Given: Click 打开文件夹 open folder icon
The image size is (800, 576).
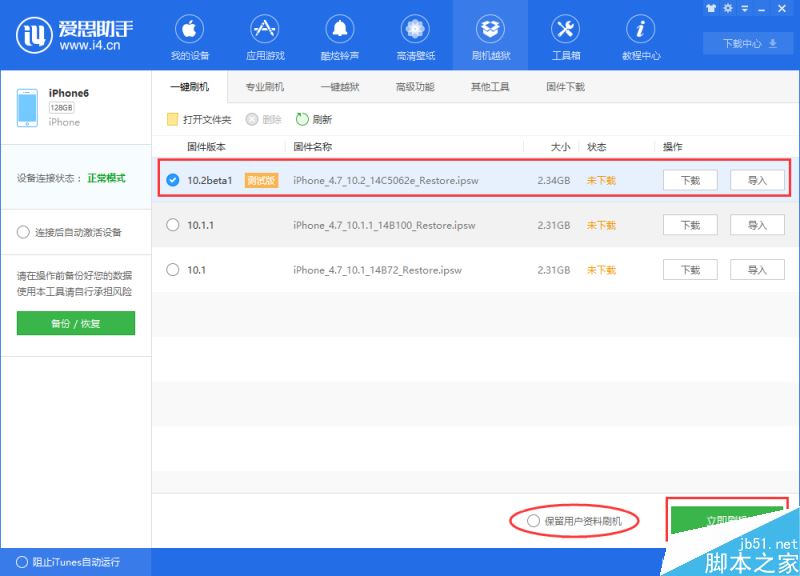Looking at the screenshot, I should point(172,119).
